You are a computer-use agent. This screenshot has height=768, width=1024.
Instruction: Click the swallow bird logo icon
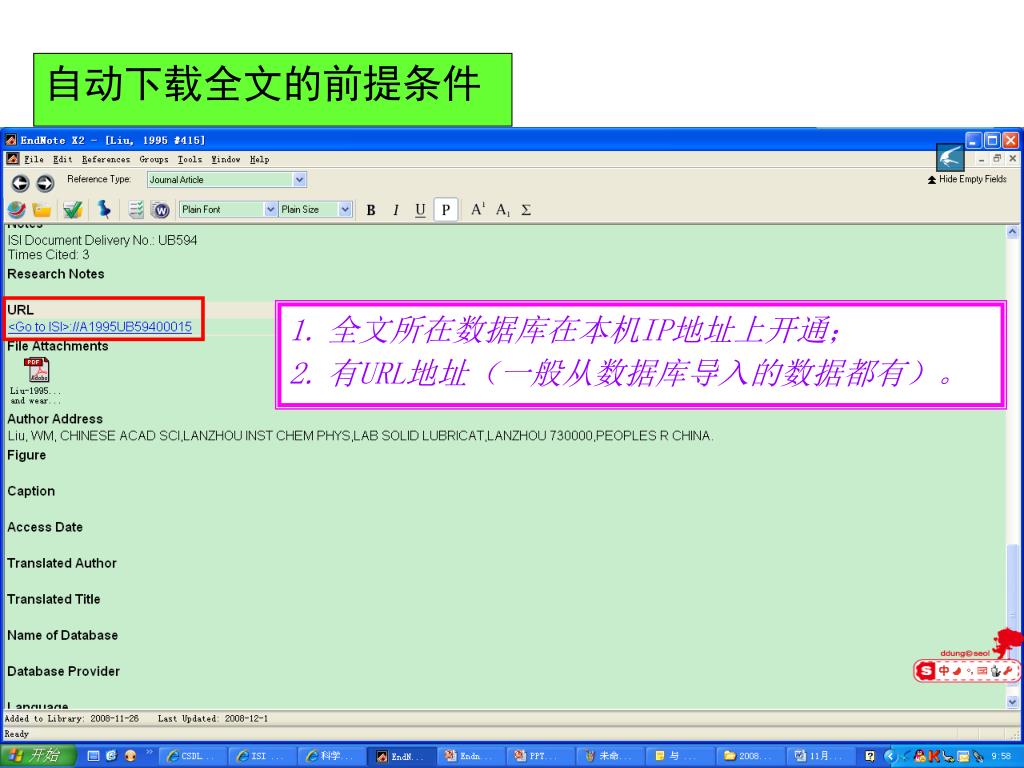[x=950, y=157]
